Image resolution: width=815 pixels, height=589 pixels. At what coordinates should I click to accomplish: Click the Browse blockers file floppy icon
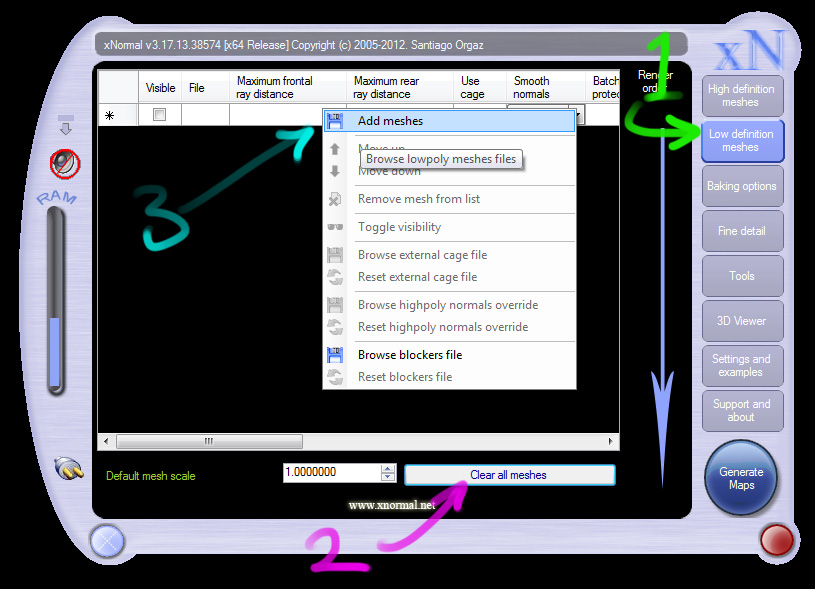[x=335, y=355]
